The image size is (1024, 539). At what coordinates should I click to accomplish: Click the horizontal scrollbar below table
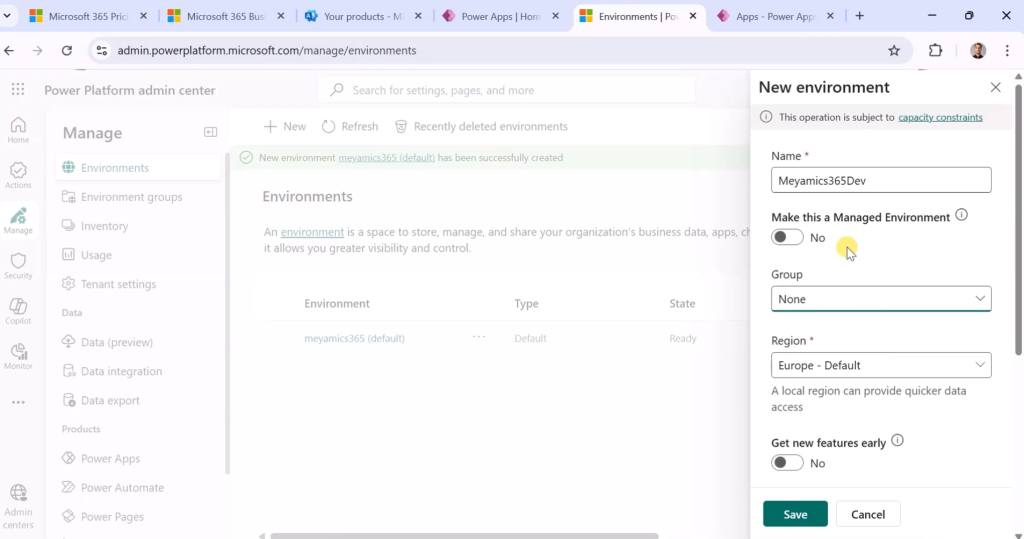click(464, 536)
